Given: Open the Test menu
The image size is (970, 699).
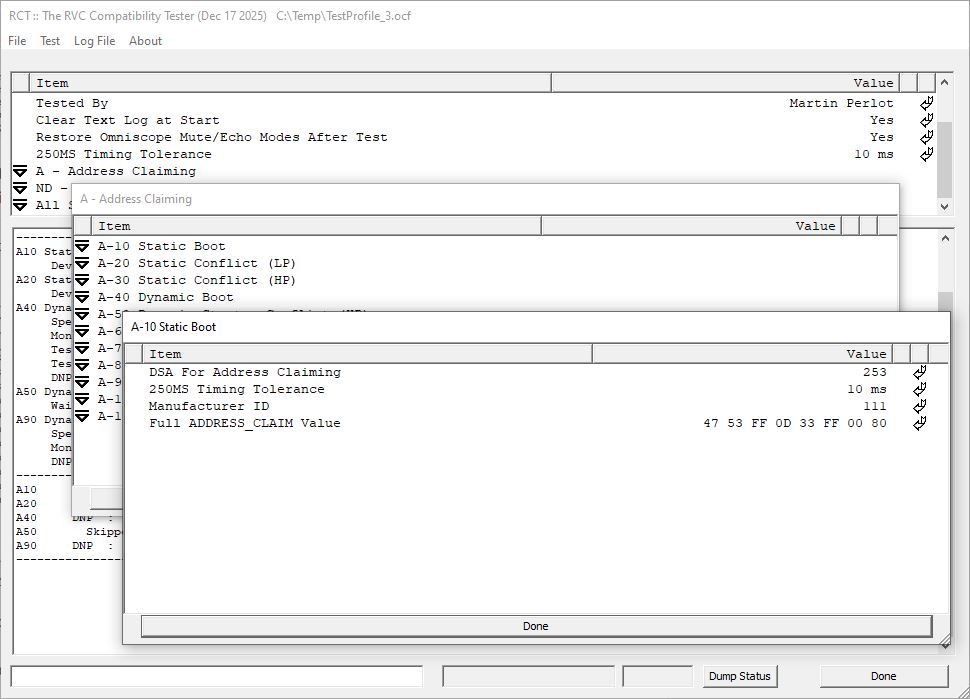Looking at the screenshot, I should coord(50,41).
